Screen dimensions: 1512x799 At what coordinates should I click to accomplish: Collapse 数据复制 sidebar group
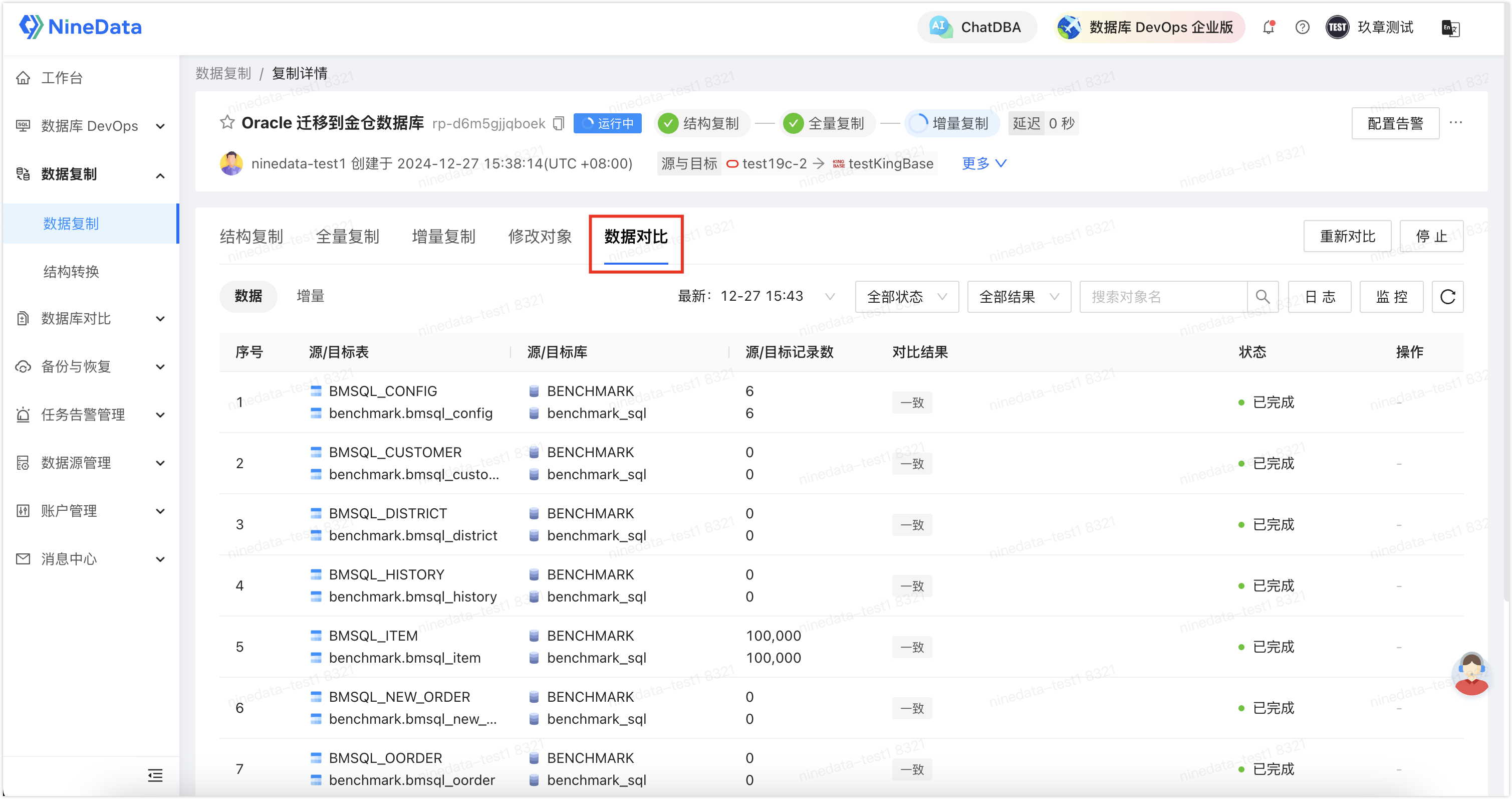click(x=91, y=174)
